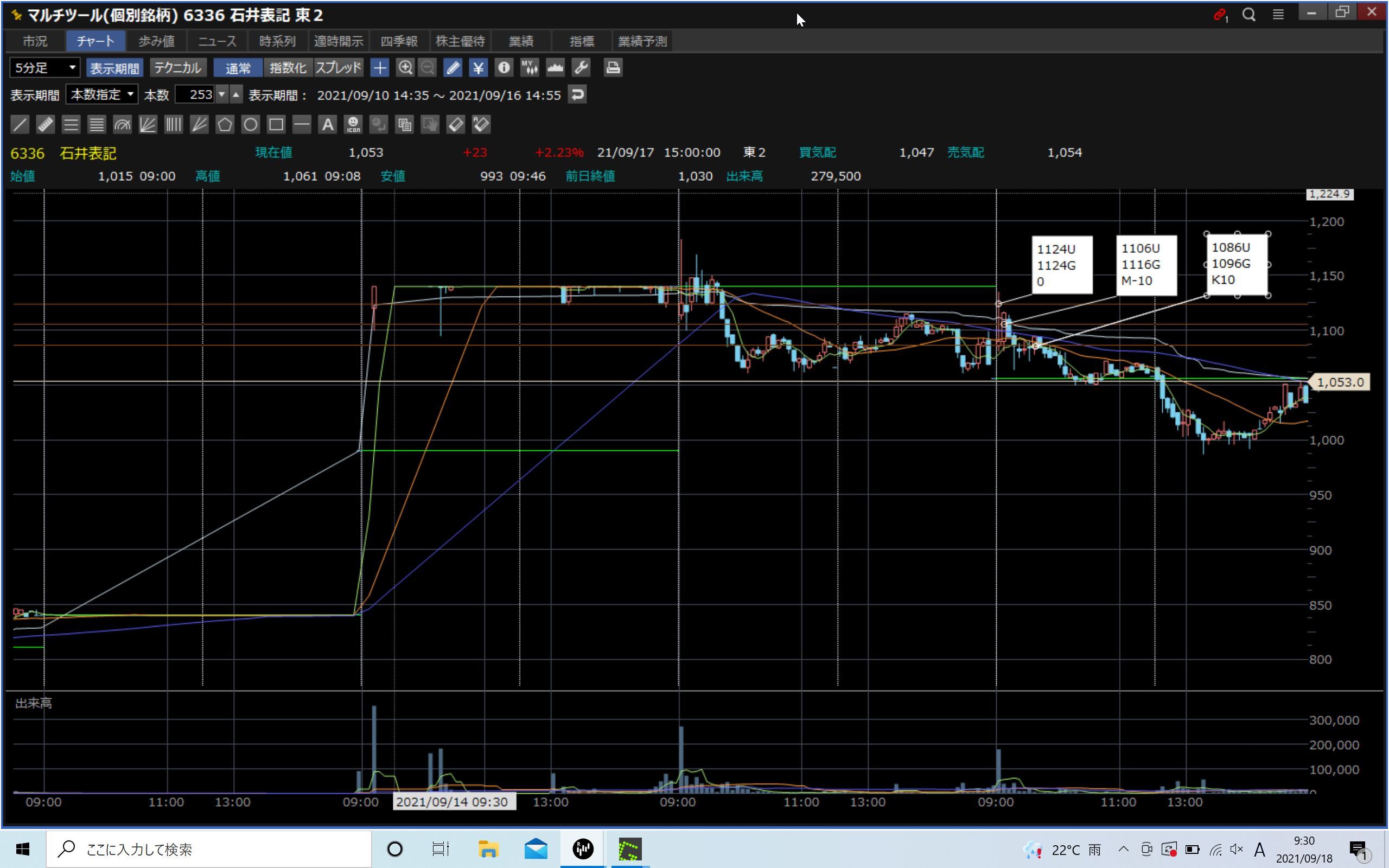
Task: Select the text annotation A tool
Action: point(327,125)
